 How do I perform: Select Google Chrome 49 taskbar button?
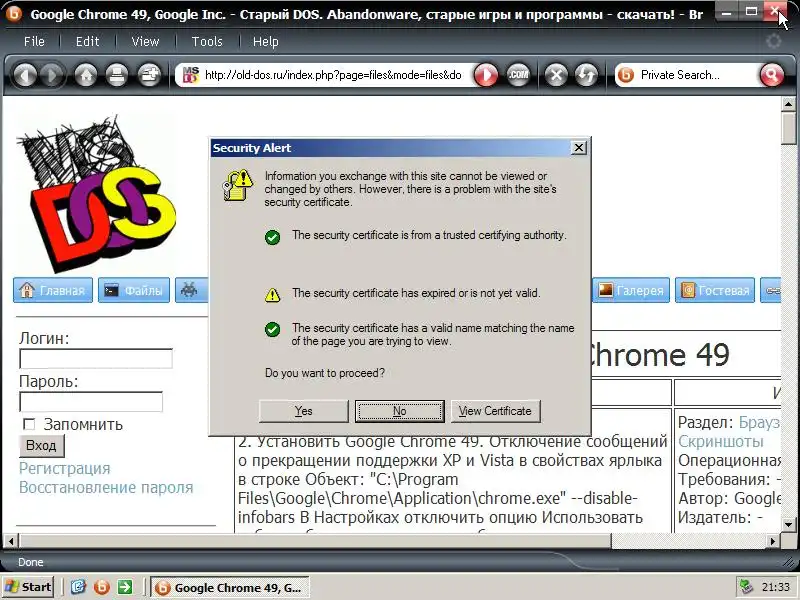230,588
